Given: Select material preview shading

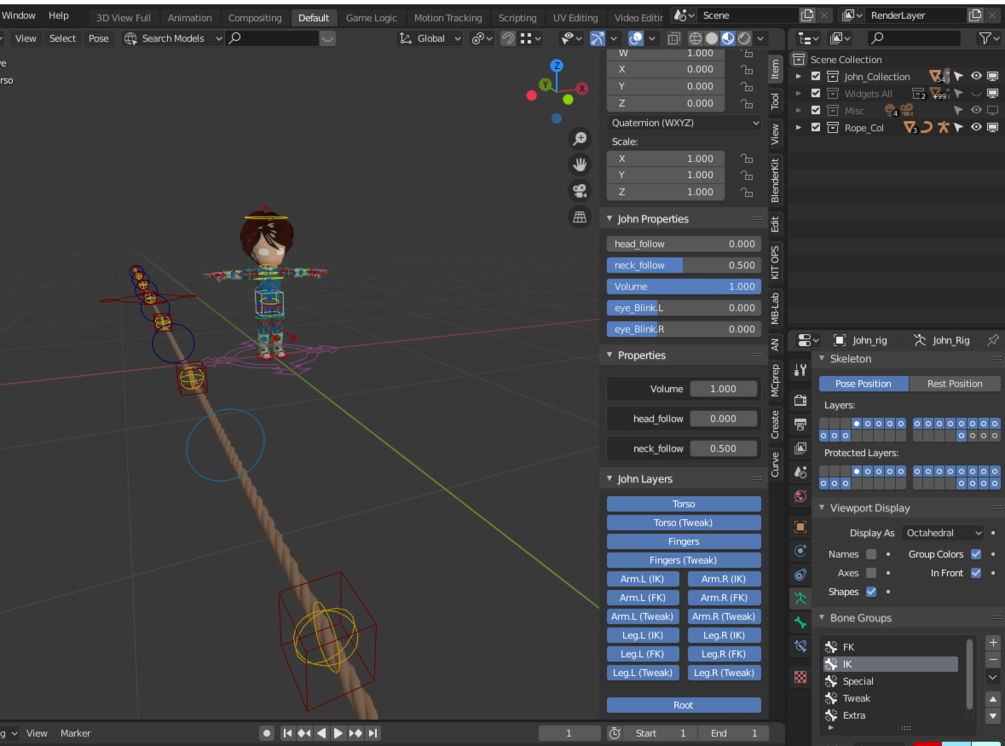Looking at the screenshot, I should click(x=728, y=38).
